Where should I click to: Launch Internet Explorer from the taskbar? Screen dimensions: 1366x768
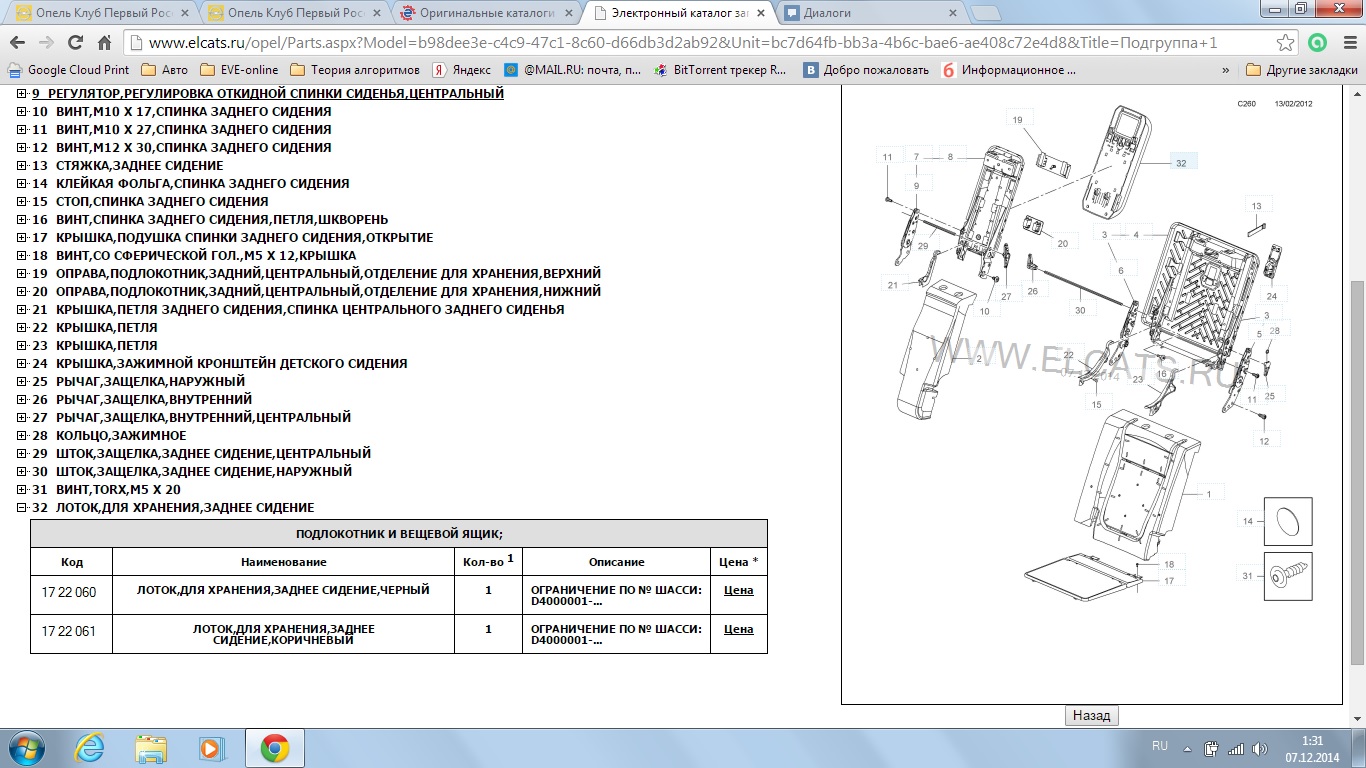[x=90, y=748]
